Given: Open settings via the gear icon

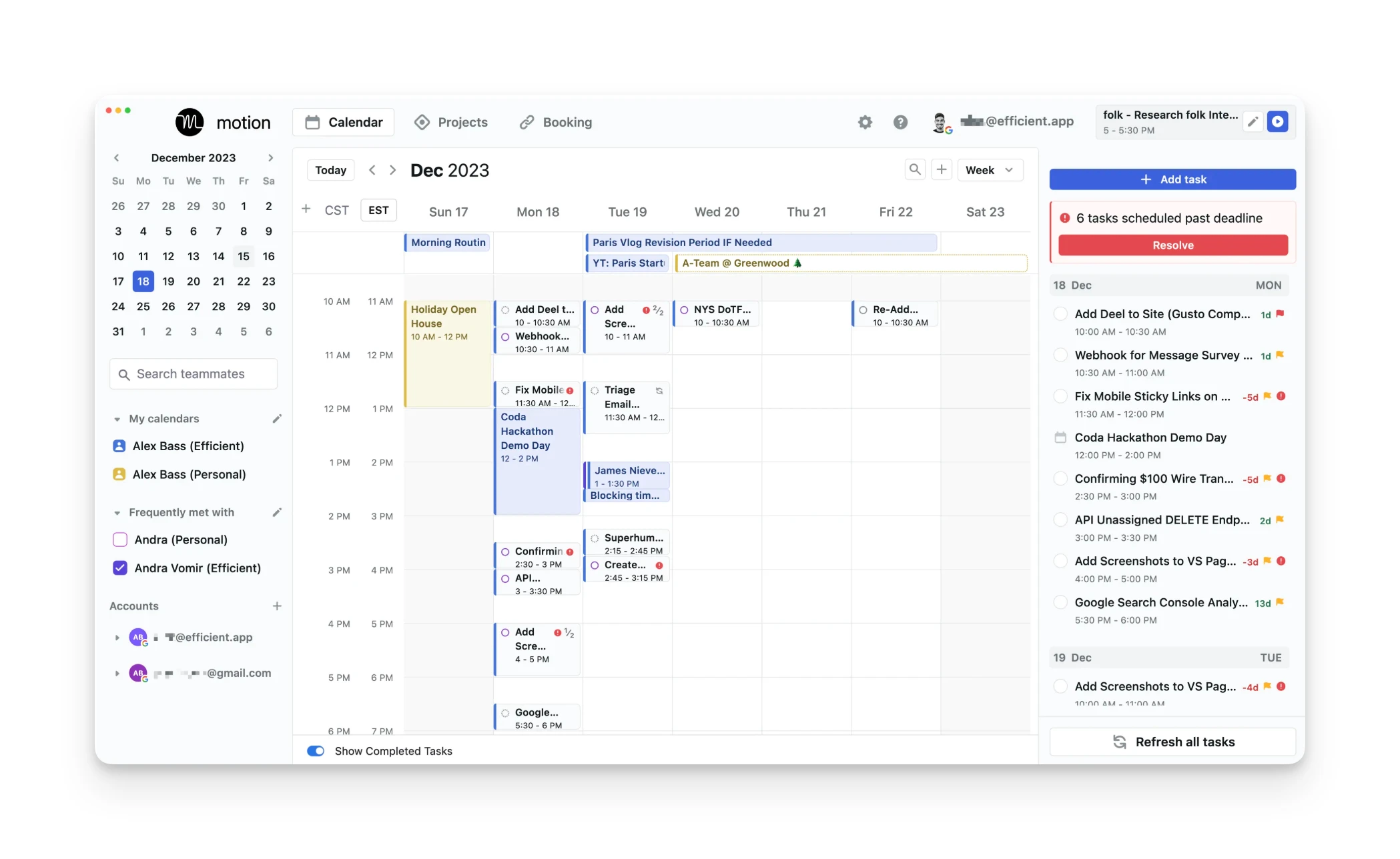Looking at the screenshot, I should tap(865, 122).
